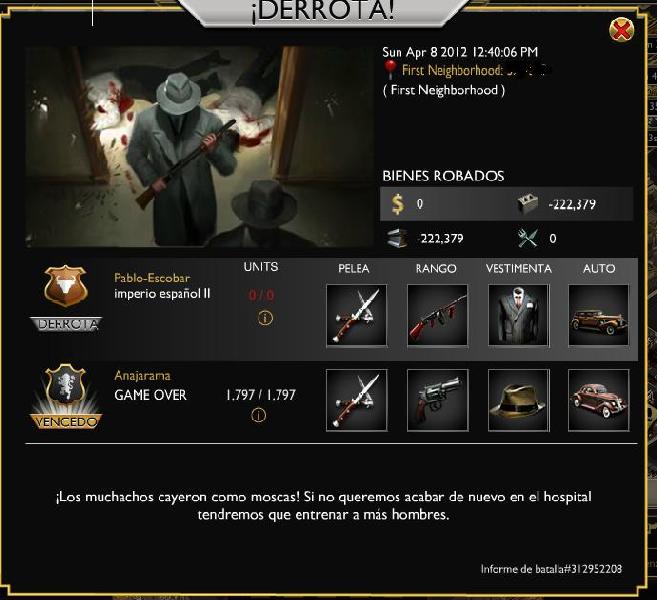This screenshot has height=600, width=657.
Task: Click the fork and knife food icon
Action: [527, 238]
